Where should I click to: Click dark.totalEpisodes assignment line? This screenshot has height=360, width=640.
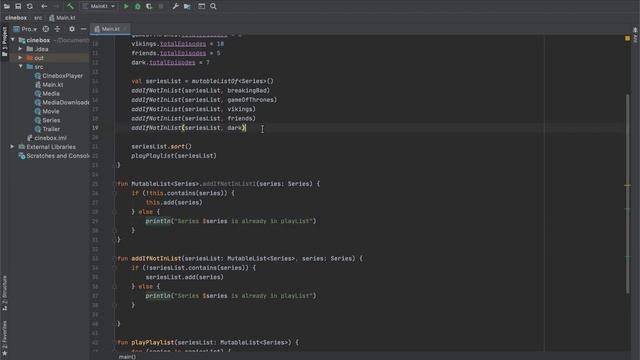(x=170, y=62)
